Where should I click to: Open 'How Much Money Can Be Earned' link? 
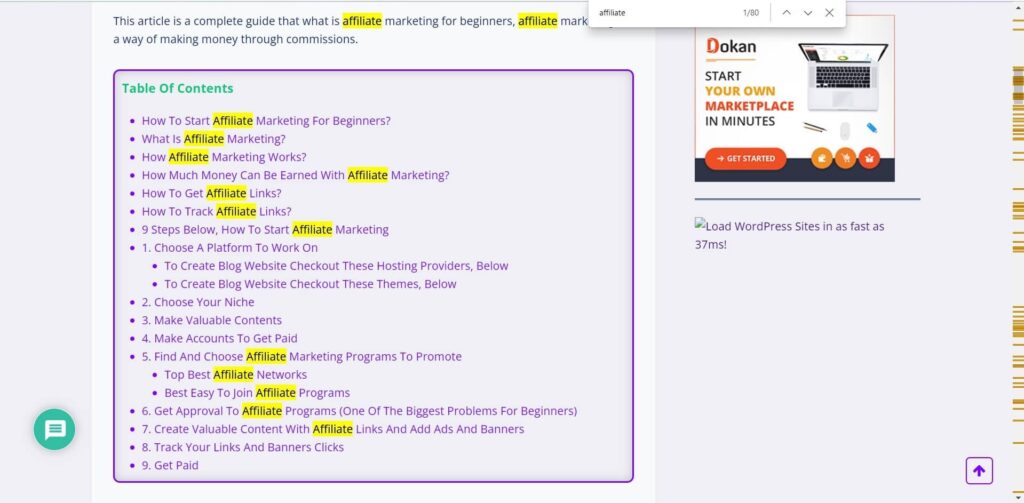click(x=295, y=175)
